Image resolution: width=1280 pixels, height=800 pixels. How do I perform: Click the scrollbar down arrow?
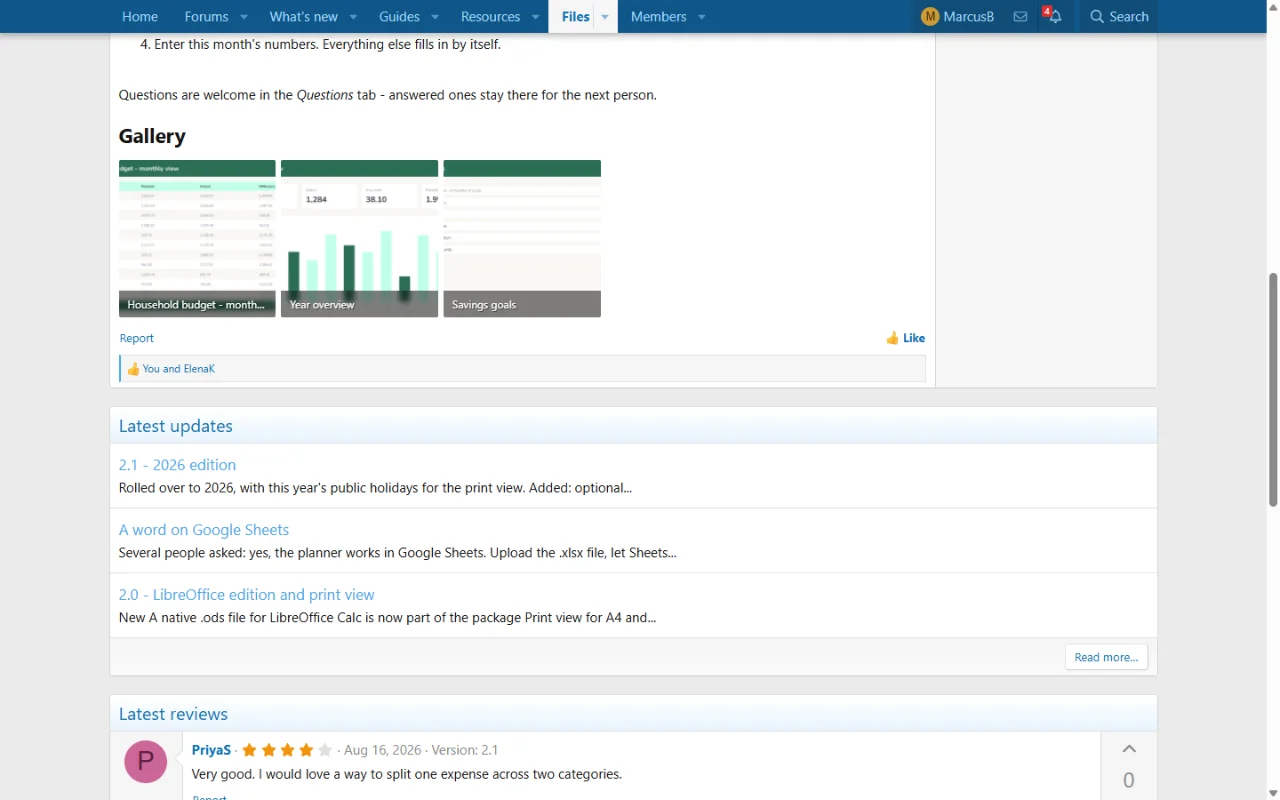pyautogui.click(x=1273, y=793)
